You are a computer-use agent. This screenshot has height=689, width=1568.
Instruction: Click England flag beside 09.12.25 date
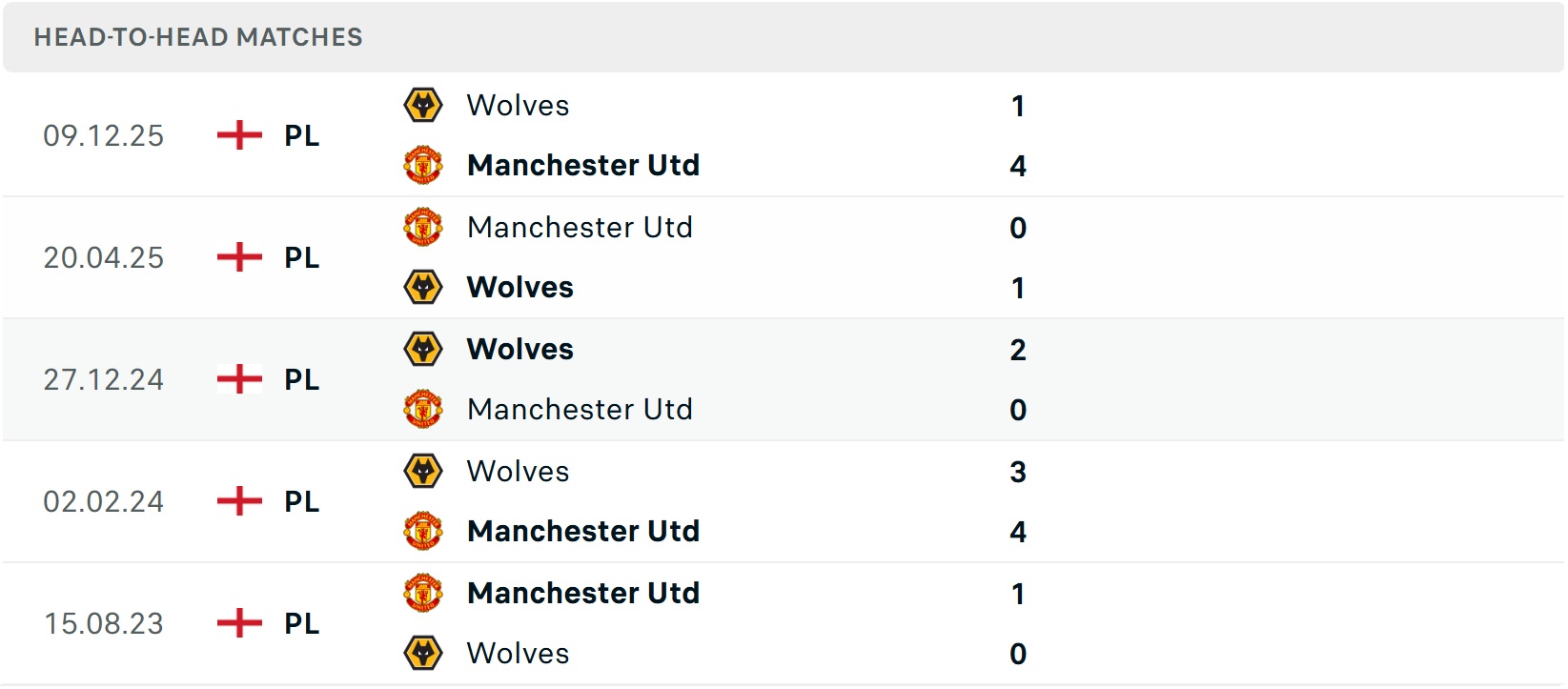pyautogui.click(x=239, y=135)
